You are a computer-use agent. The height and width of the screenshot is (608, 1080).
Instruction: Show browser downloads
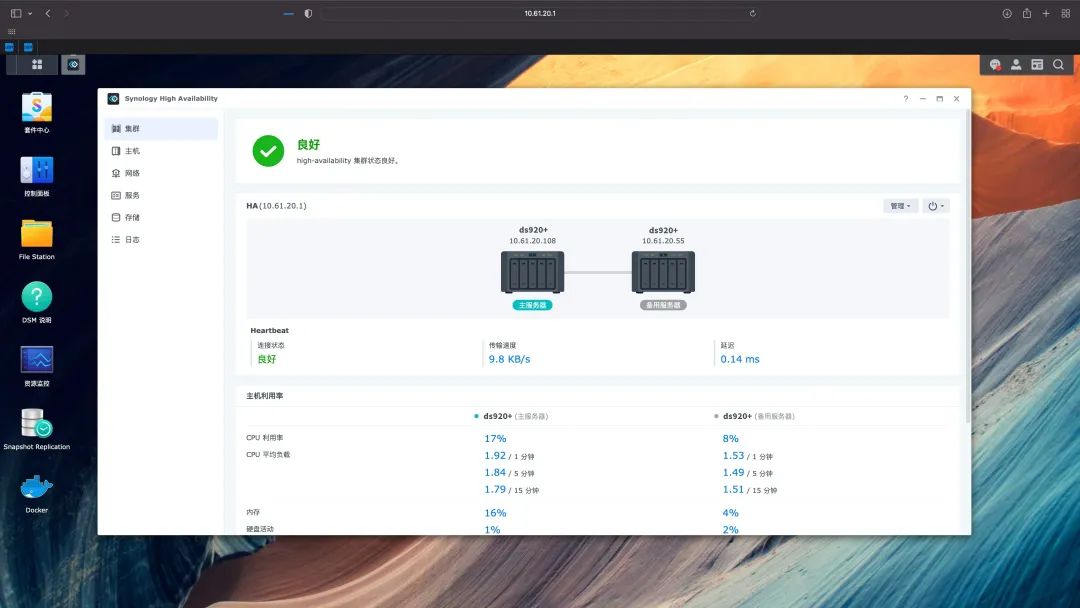1007,13
